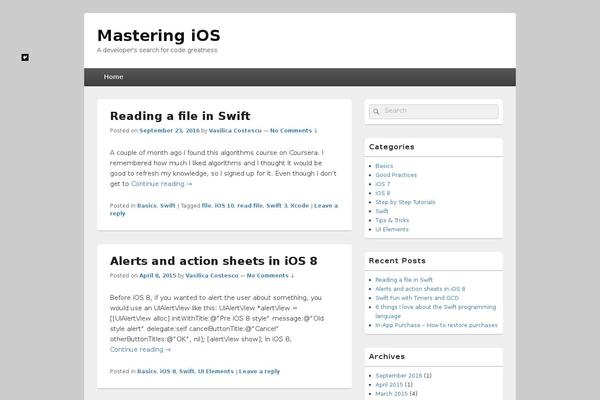This screenshot has width=600, height=400.
Task: Open the post Alerts and action sheets in iOS 8
Action: click(x=214, y=261)
